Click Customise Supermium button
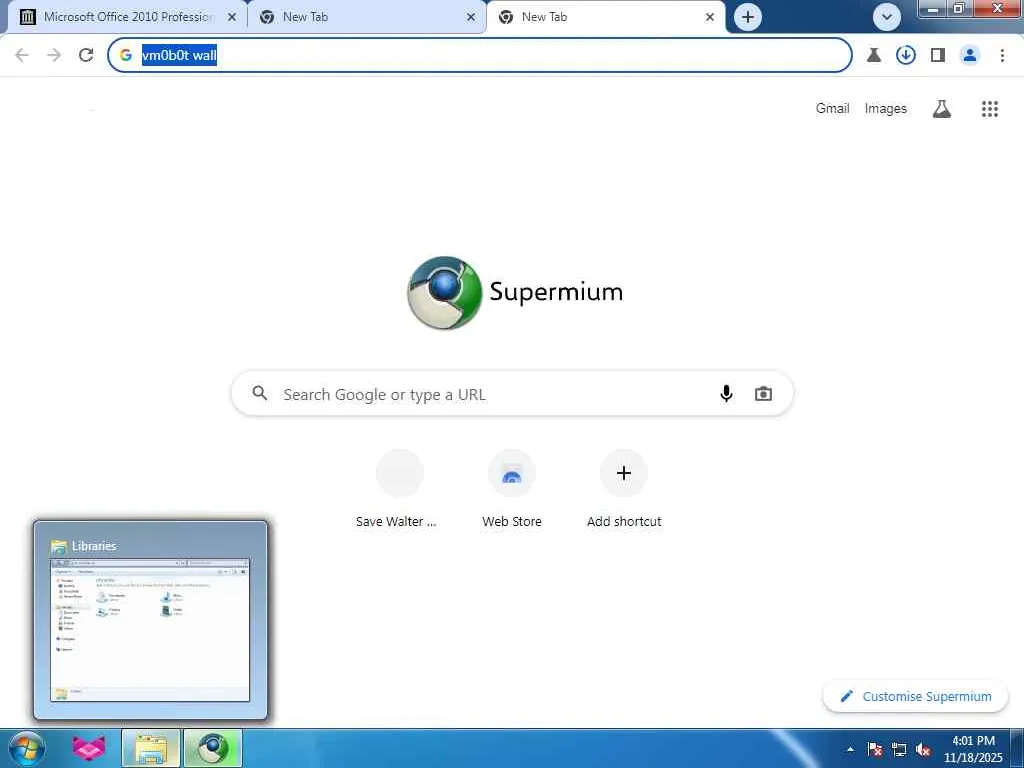The height and width of the screenshot is (768, 1024). pyautogui.click(x=916, y=696)
